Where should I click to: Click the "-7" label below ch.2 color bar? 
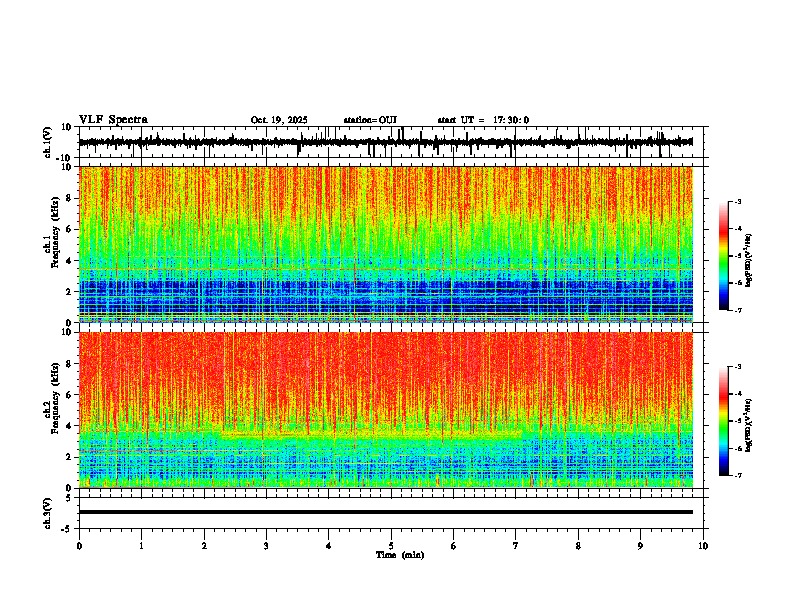point(737,475)
